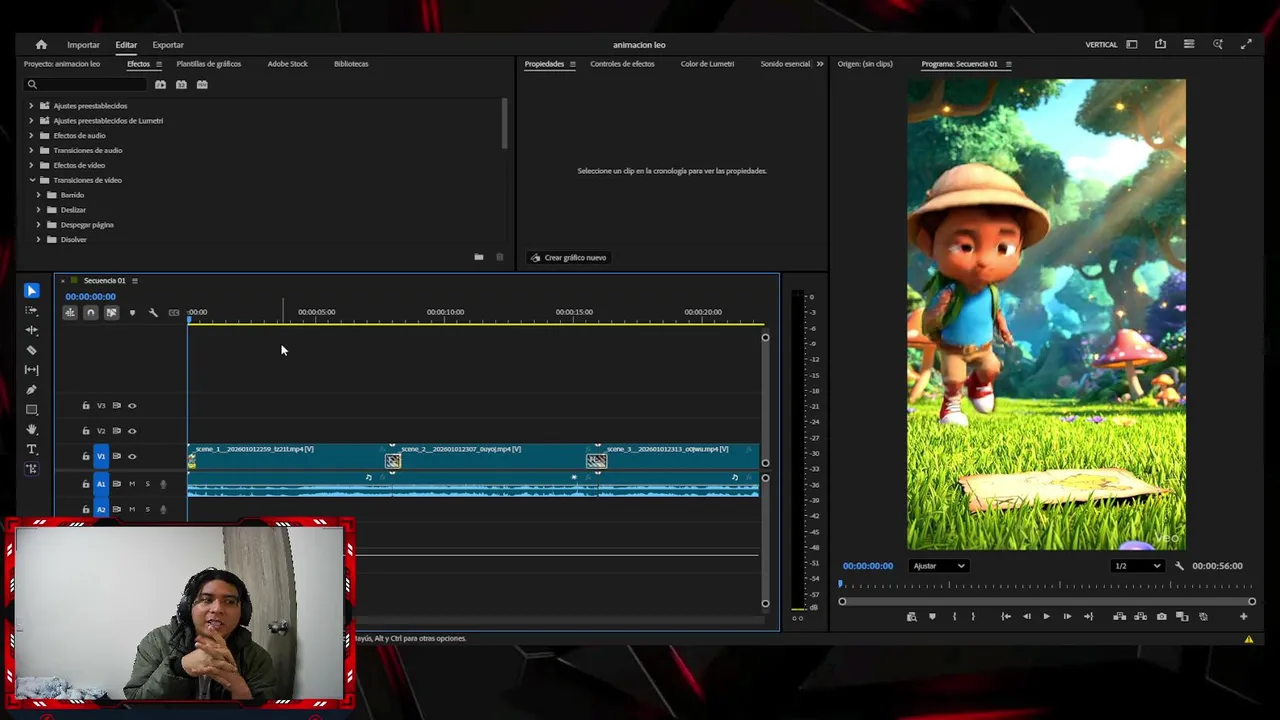Viewport: 1280px width, 720px height.
Task: Hide track V1 with the eye icon
Action: tap(132, 456)
